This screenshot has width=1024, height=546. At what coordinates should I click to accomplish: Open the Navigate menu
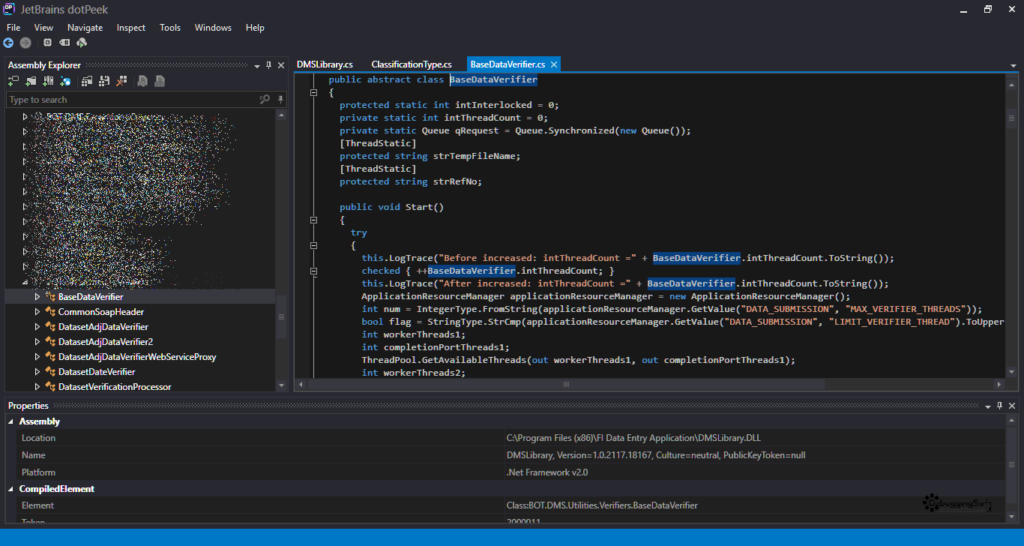click(x=85, y=27)
